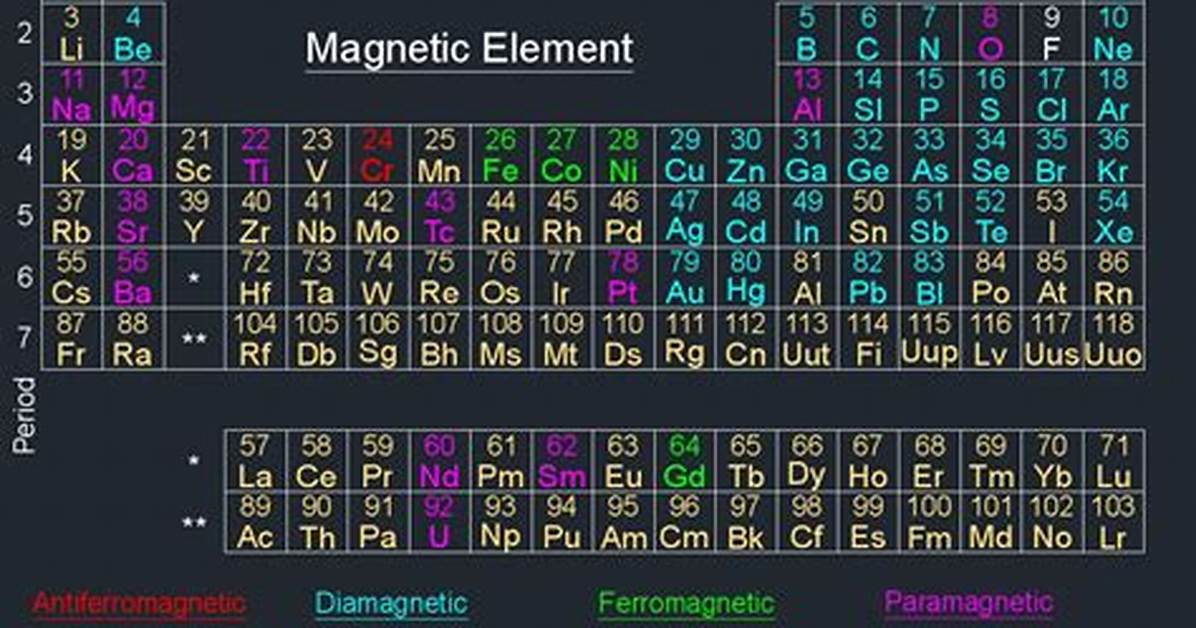The image size is (1196, 628).
Task: Select the K potassium cell numbered 19
Action: click(x=72, y=156)
